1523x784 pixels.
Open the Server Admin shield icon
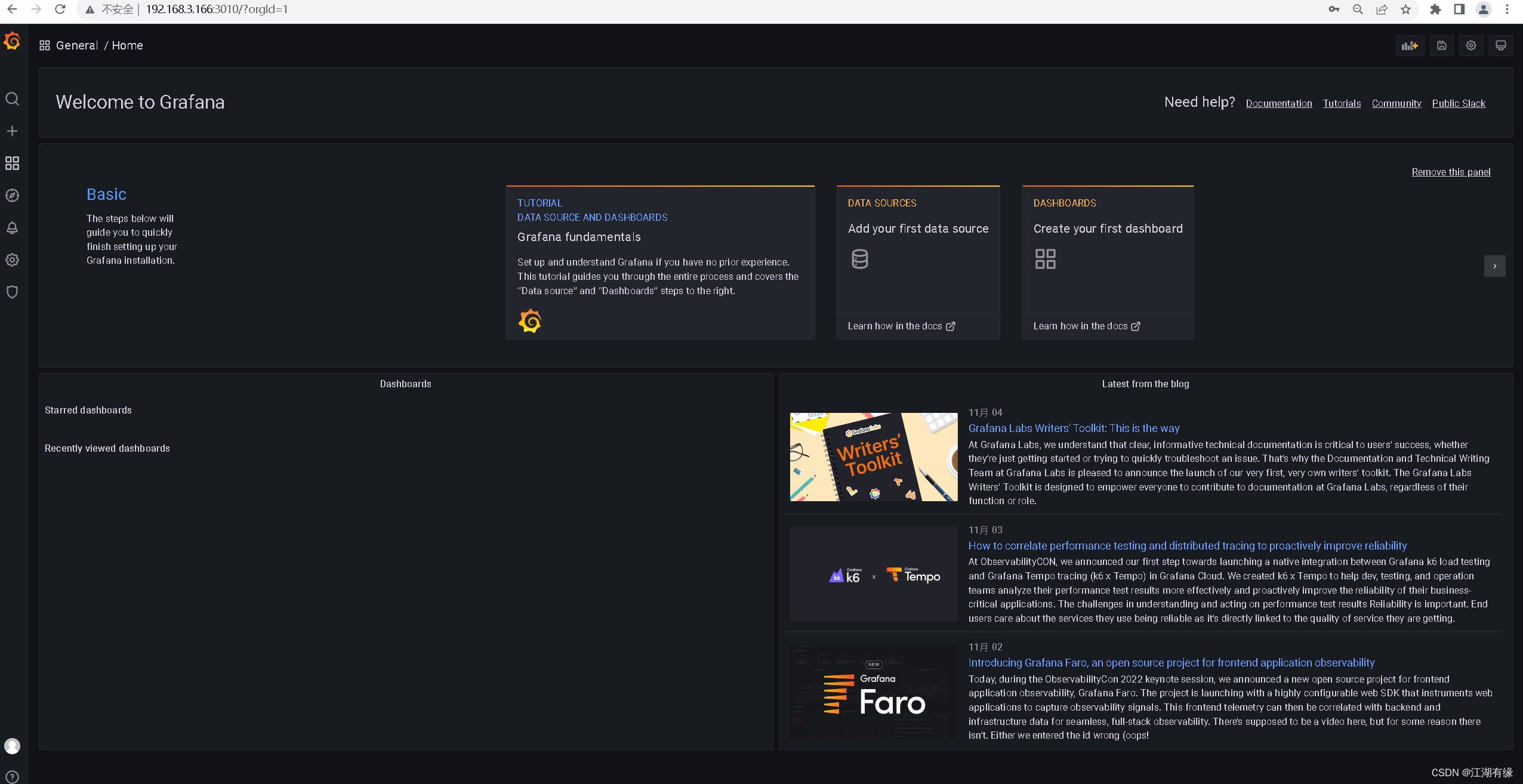(x=12, y=292)
